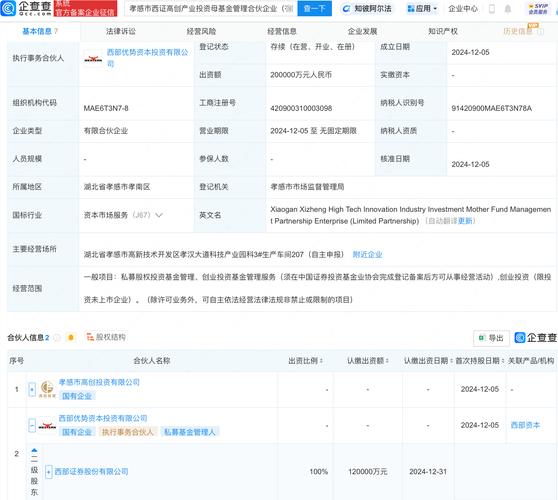This screenshot has width=558, height=500.
Task: Open the 西部资本 related product link
Action: 525,425
